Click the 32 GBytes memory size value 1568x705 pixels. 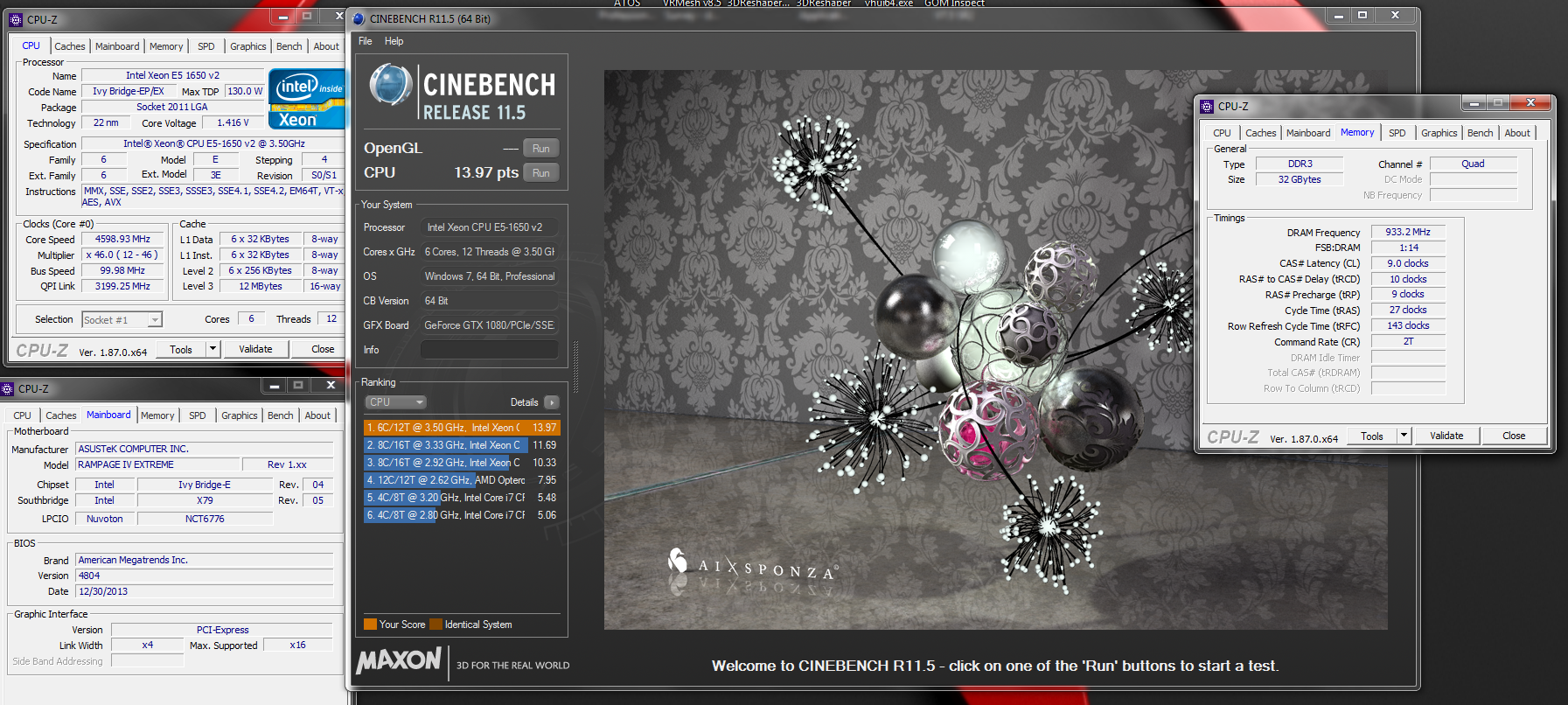point(1300,179)
